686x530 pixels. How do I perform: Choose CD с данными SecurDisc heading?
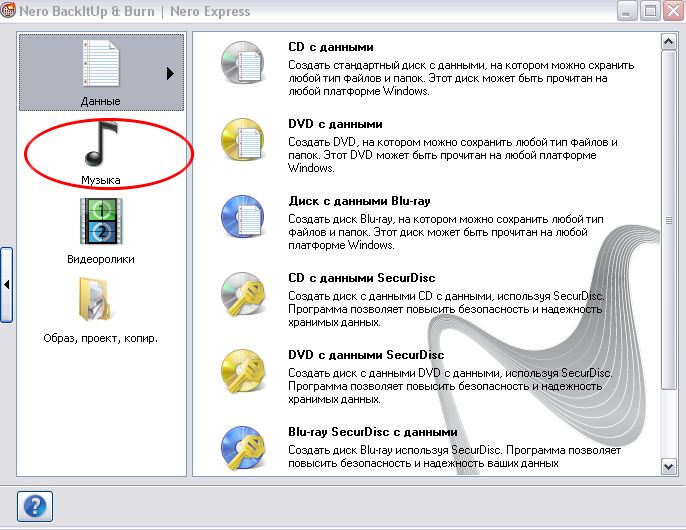coord(361,278)
